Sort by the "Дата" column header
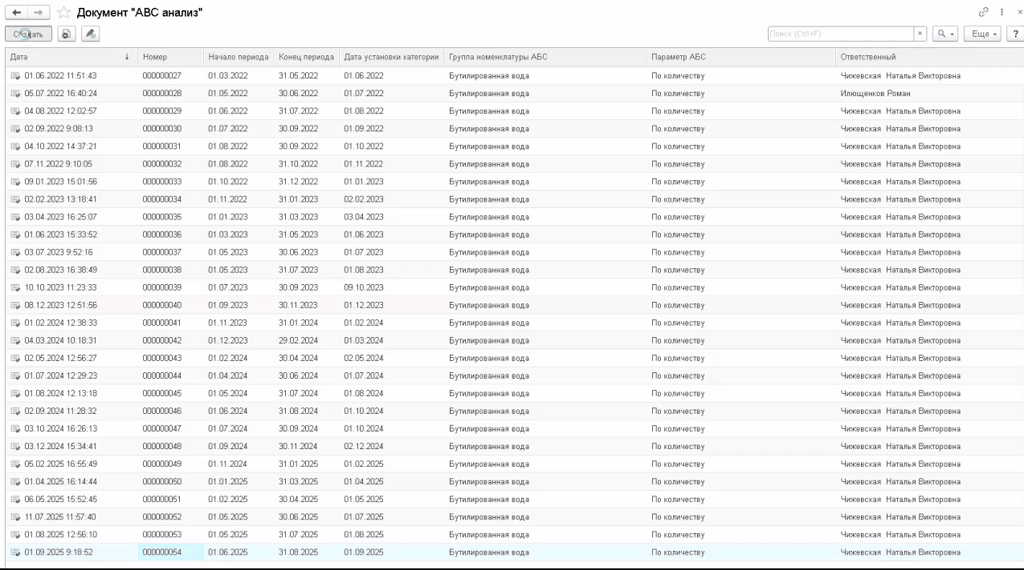This screenshot has width=1024, height=570. pyautogui.click(x=60, y=57)
